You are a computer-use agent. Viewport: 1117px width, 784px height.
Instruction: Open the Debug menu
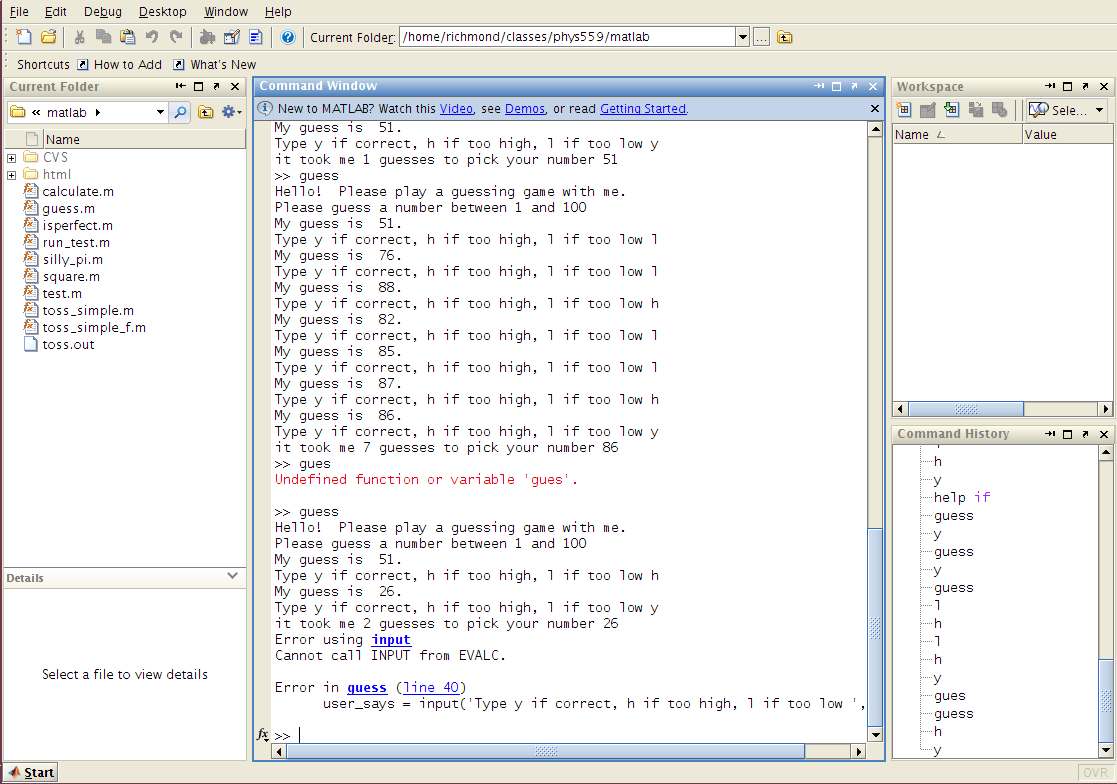(101, 11)
